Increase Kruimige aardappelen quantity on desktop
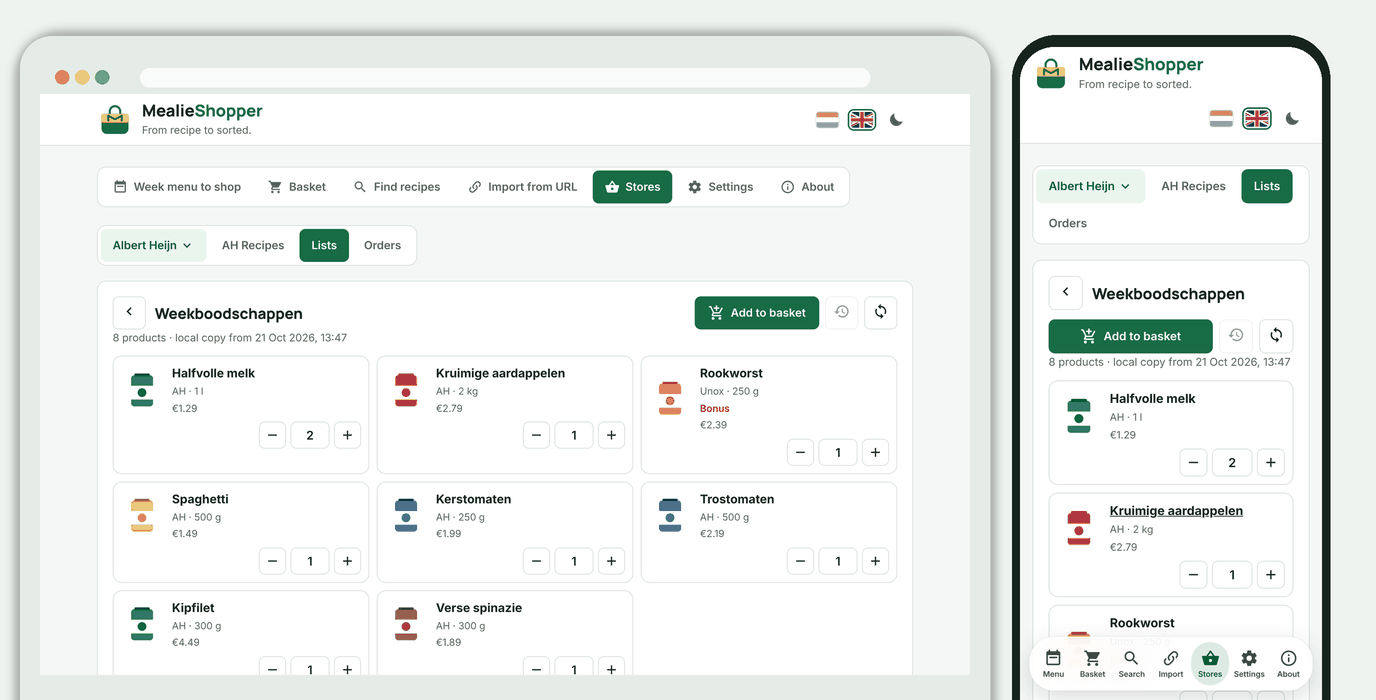 [611, 435]
